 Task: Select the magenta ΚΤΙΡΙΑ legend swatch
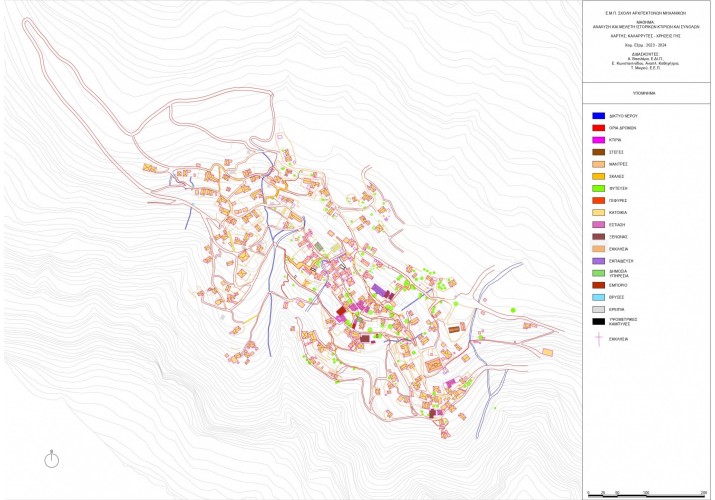(x=598, y=140)
